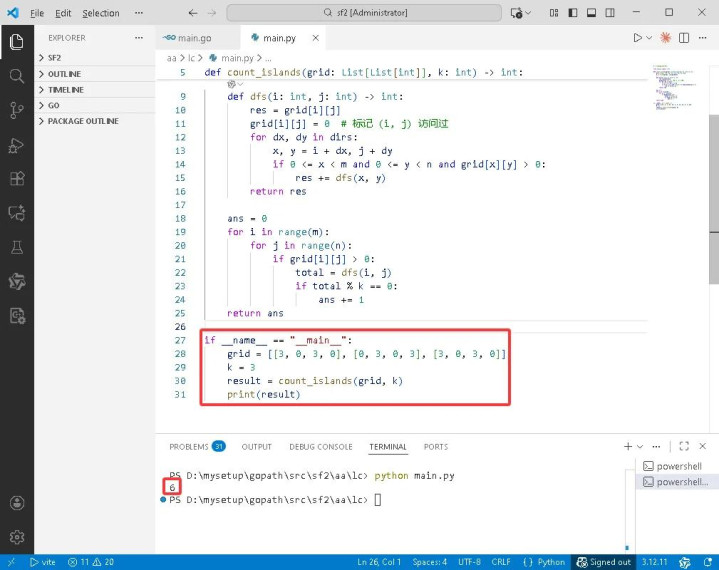Open the Selection menu
The height and width of the screenshot is (570, 719).
pos(100,13)
